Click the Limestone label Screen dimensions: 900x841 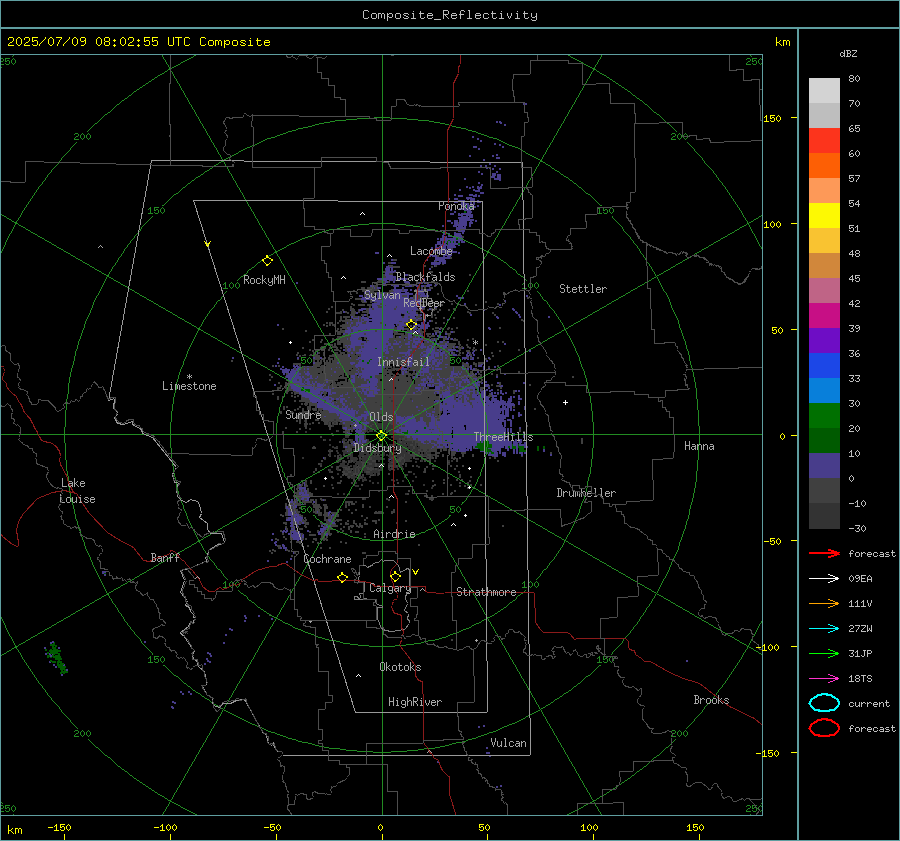(189, 386)
